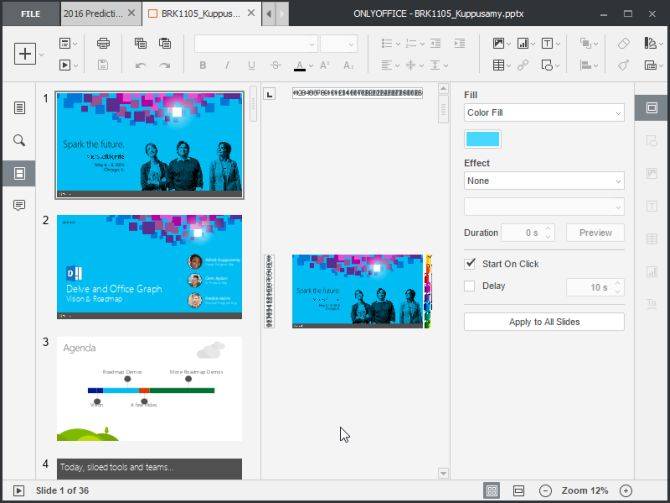
Task: Click the Clear style eraser icon
Action: [623, 43]
